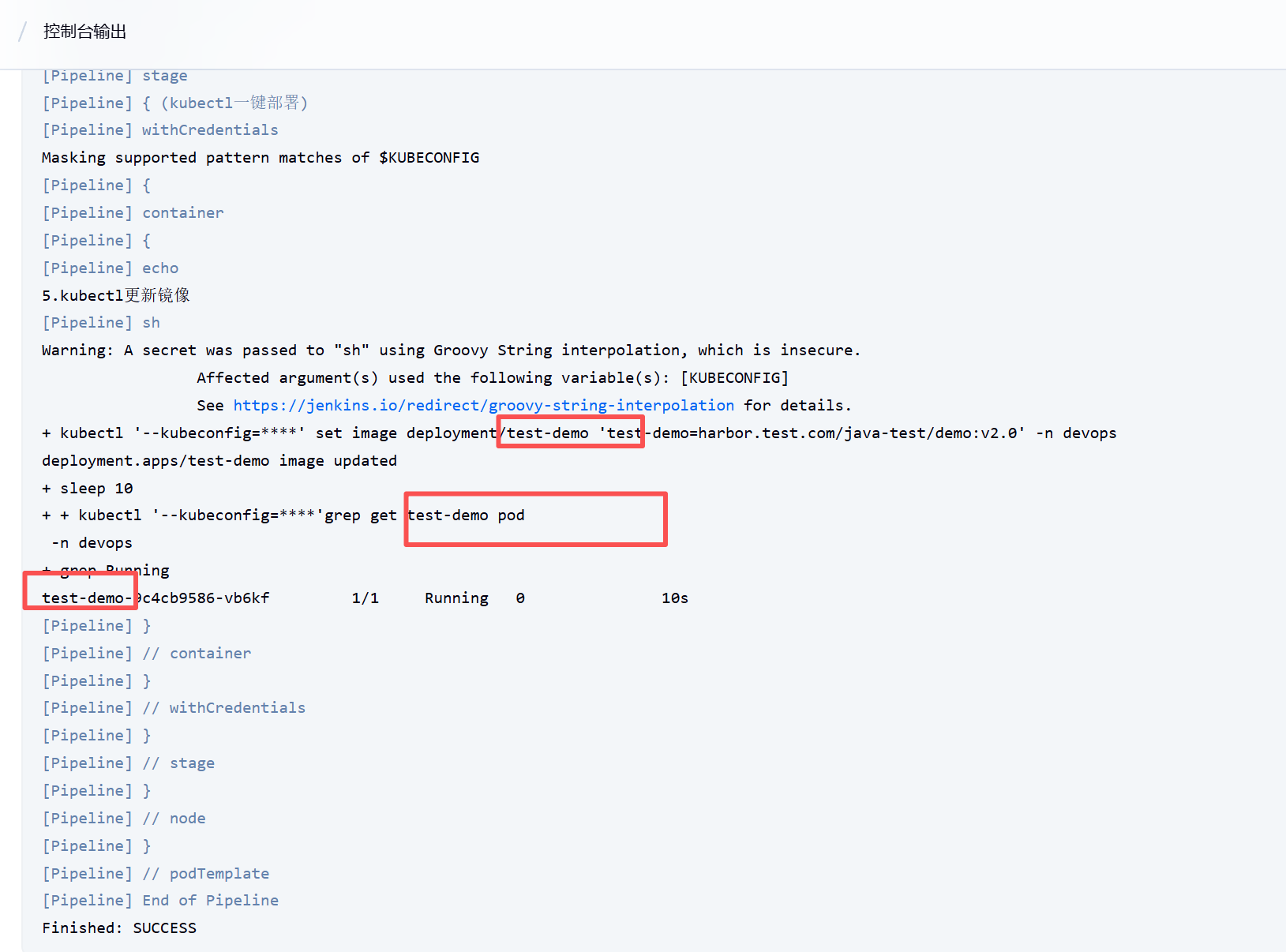Click 'deployment.apps/test-demo image updated' output

[219, 461]
